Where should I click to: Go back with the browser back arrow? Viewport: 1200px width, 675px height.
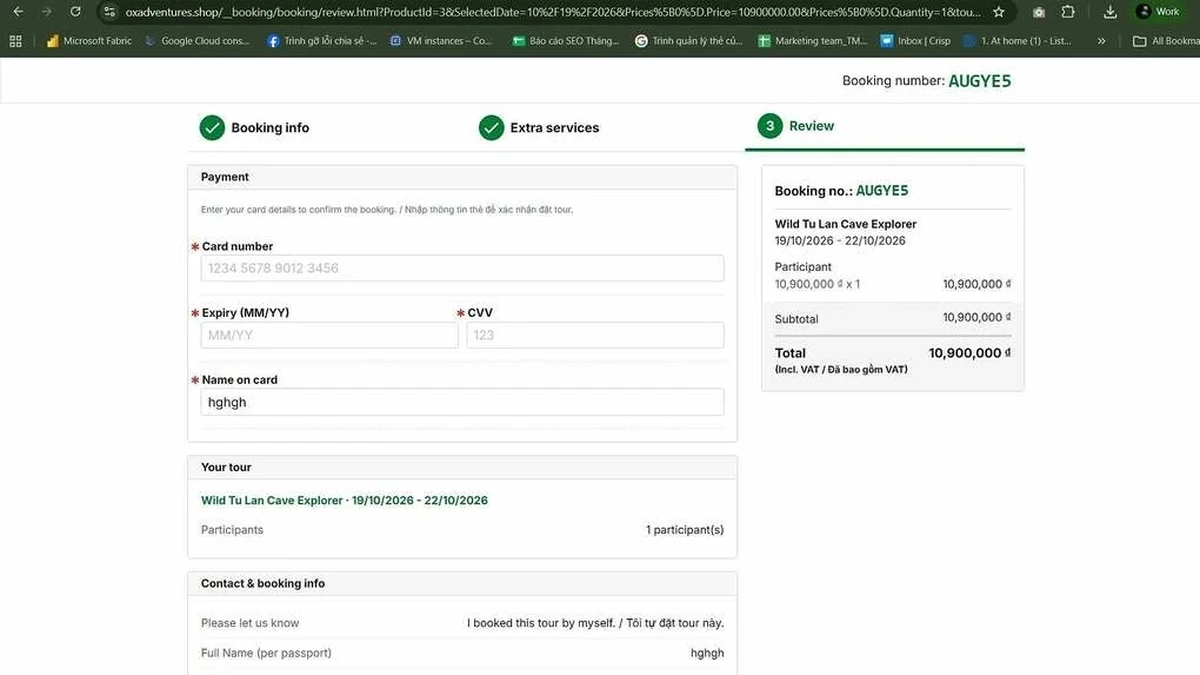[x=18, y=12]
